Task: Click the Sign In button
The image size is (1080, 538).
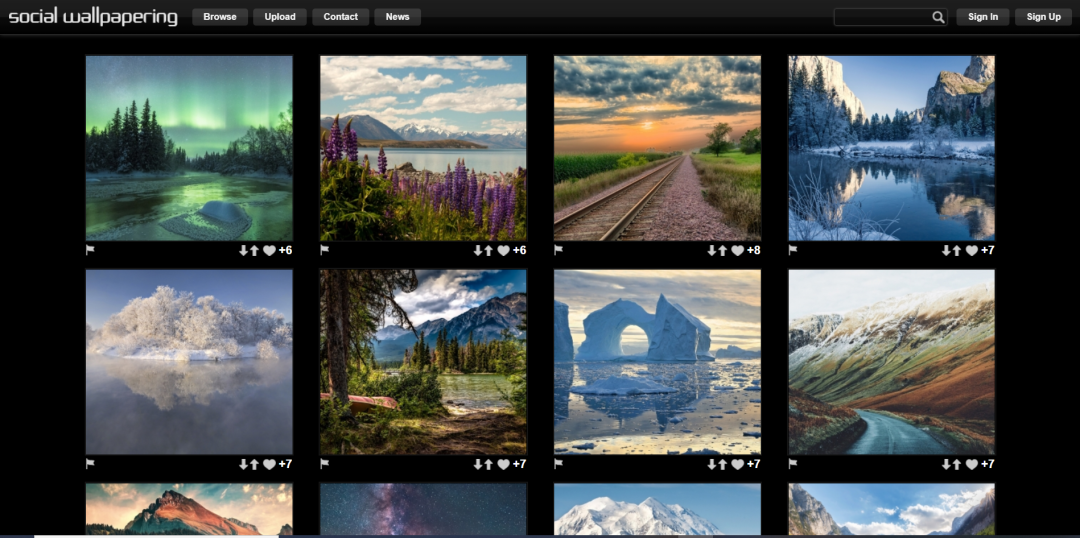Action: coord(983,17)
